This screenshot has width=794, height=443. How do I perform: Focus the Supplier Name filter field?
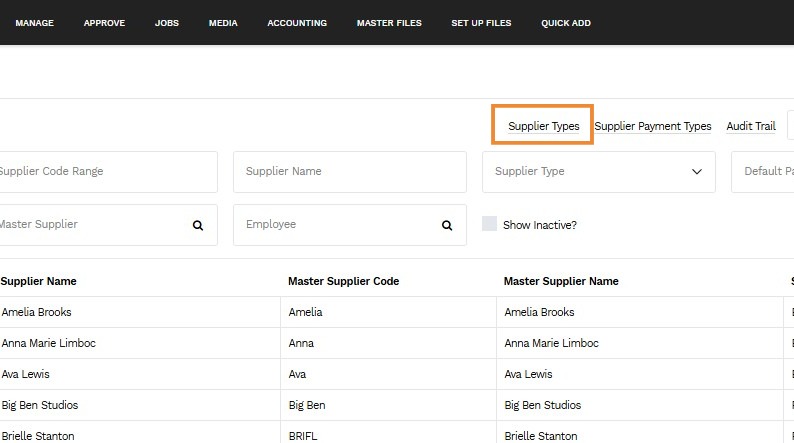[350, 172]
